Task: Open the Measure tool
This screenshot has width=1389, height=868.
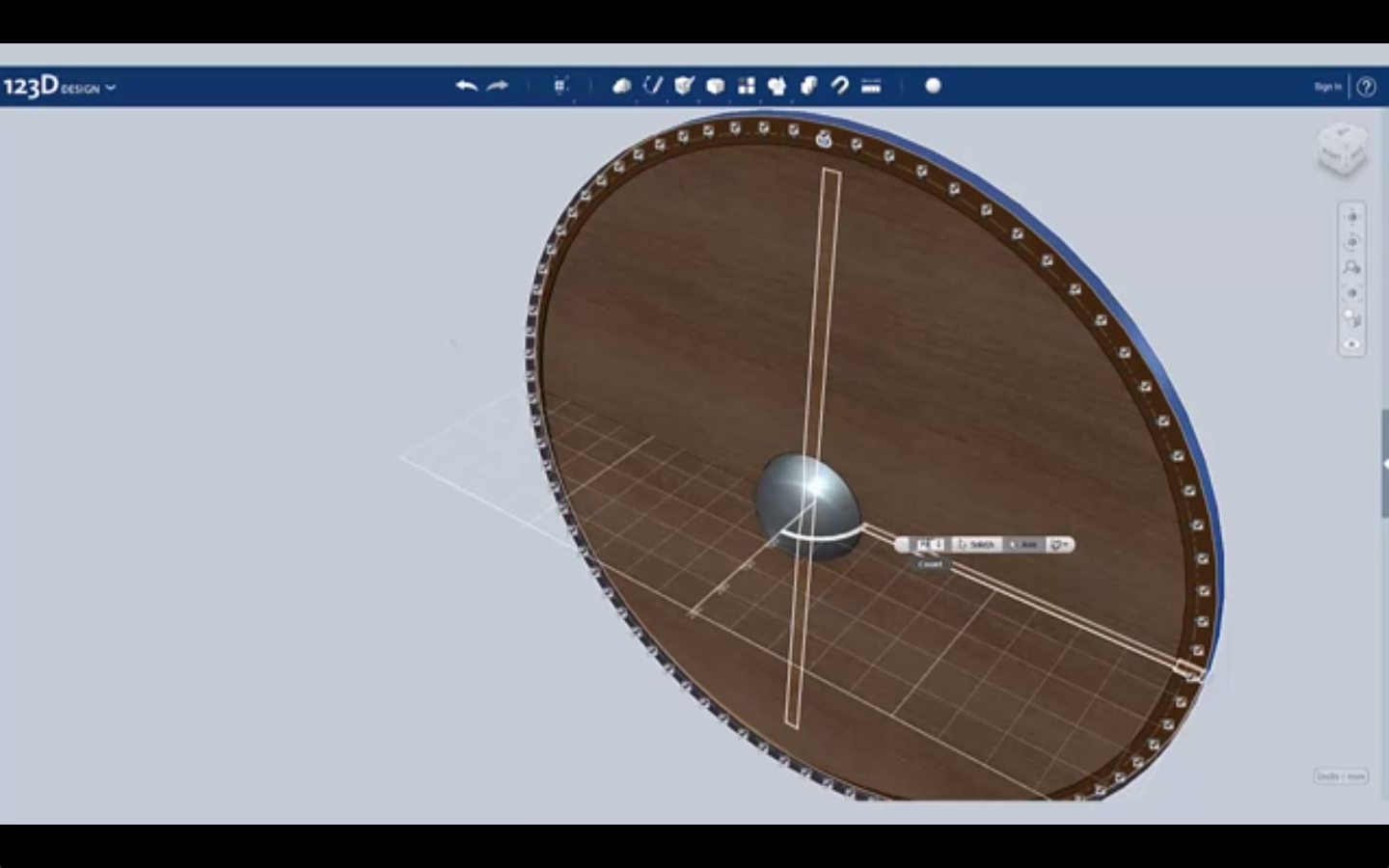Action: point(871,86)
